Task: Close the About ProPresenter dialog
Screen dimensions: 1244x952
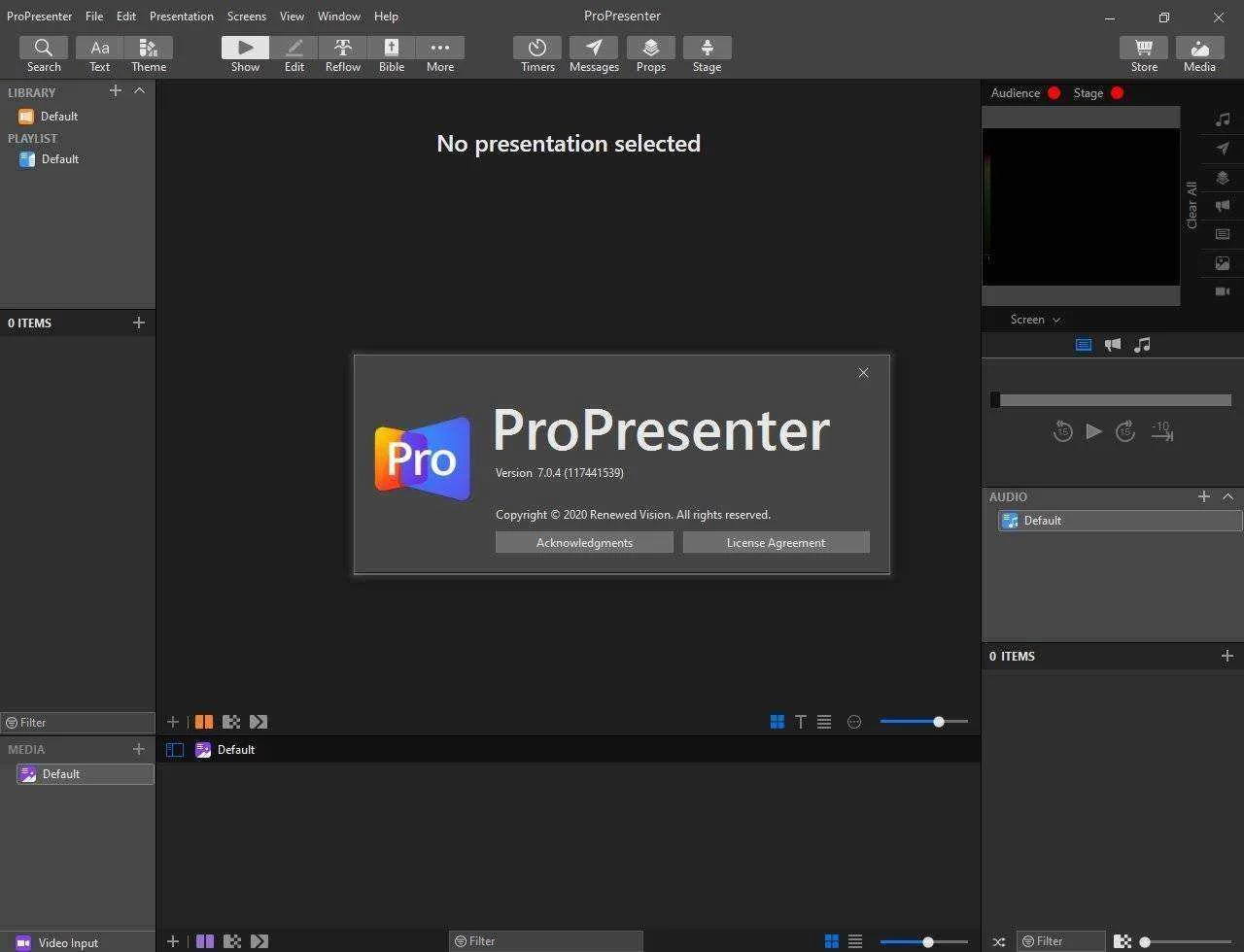Action: point(863,373)
